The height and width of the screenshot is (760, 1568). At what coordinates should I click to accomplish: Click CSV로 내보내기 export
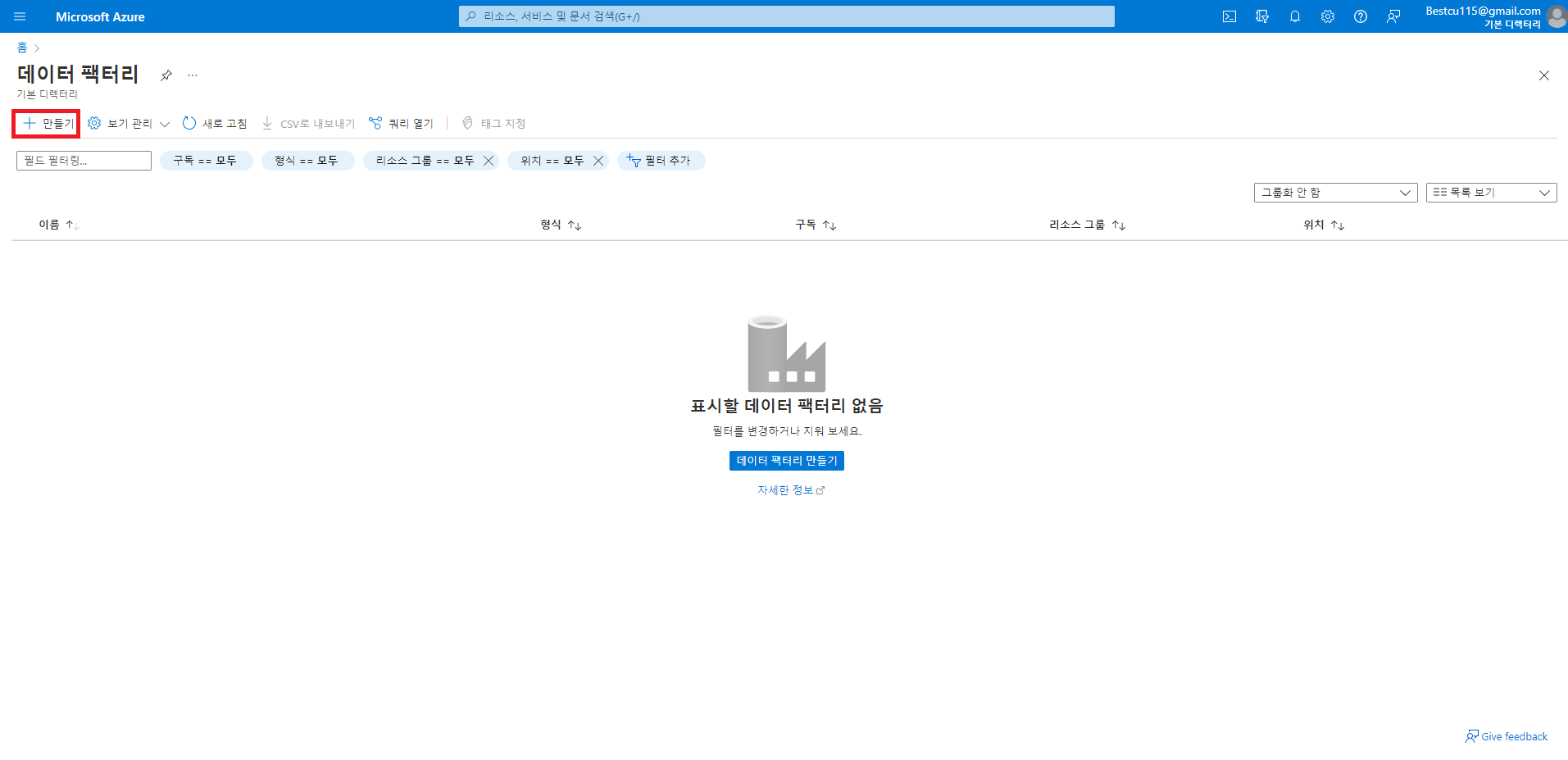click(x=308, y=124)
